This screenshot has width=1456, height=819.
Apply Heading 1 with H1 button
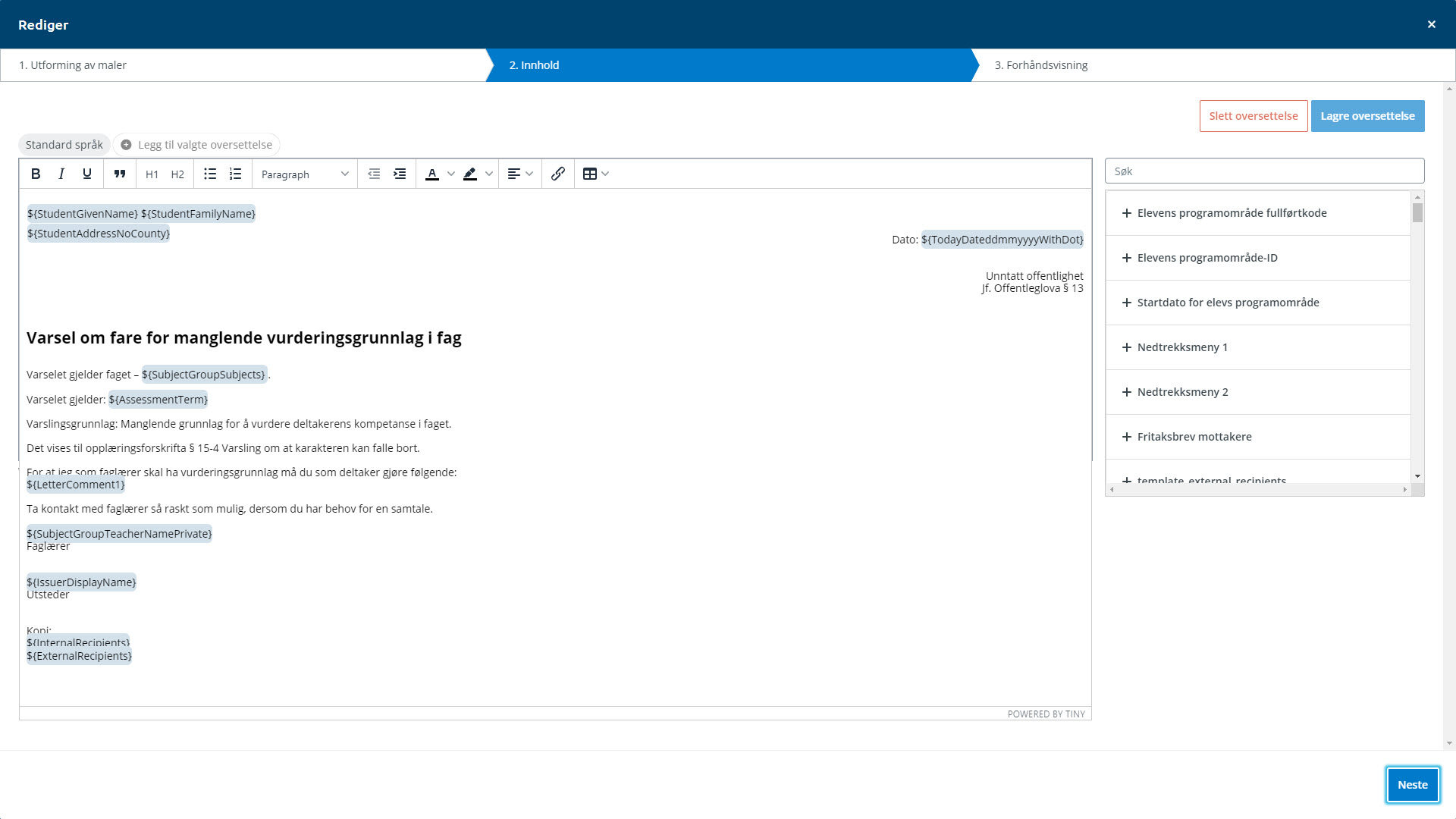click(x=152, y=174)
